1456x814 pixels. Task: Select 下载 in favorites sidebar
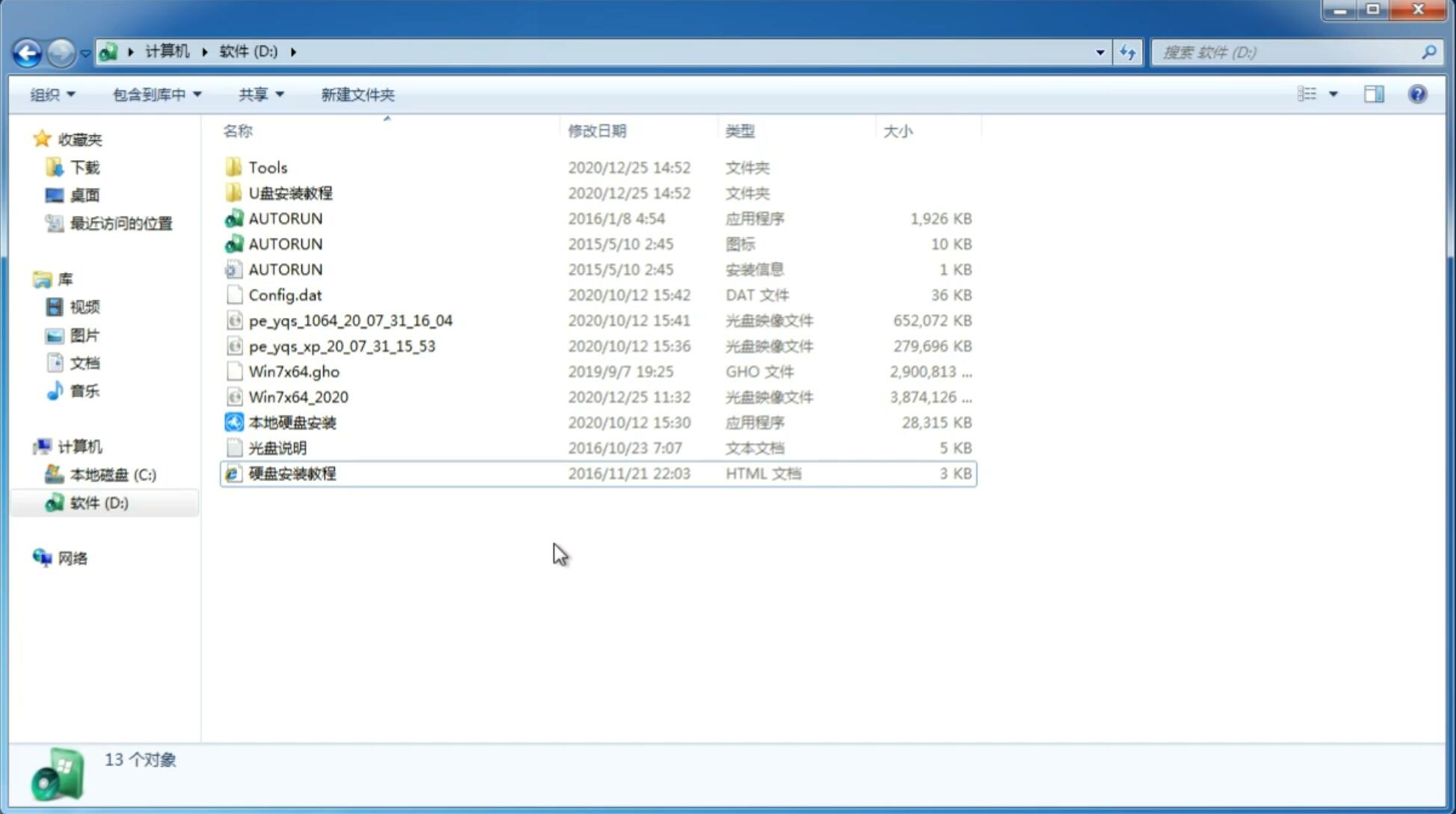pos(83,168)
